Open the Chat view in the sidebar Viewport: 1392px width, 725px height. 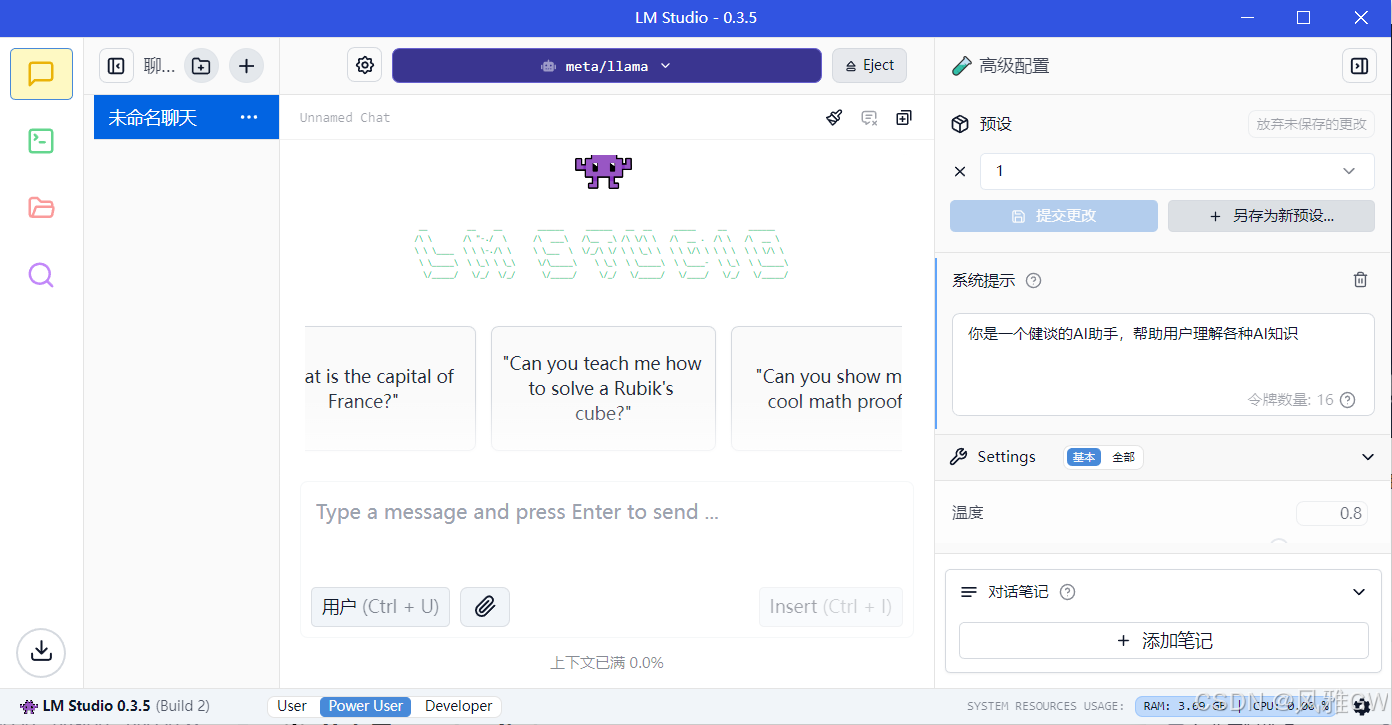(x=41, y=74)
